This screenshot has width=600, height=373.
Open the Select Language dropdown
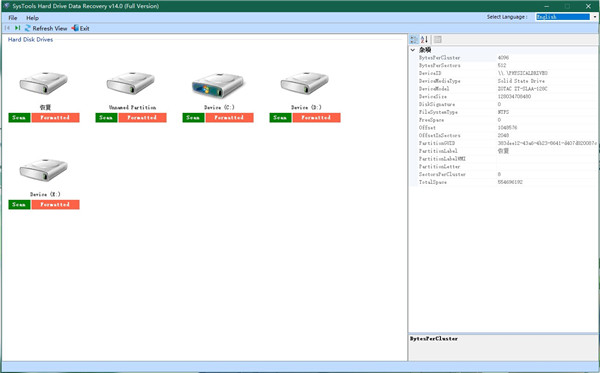(595, 17)
